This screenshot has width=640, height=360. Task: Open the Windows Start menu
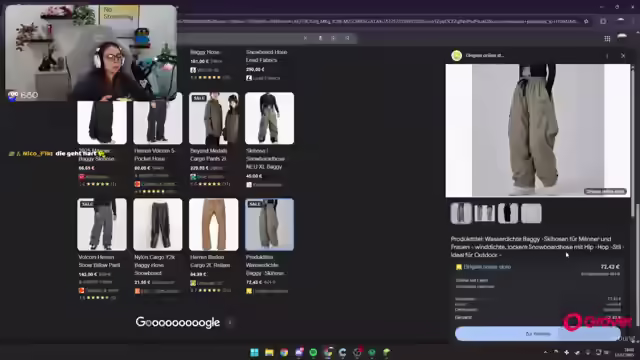(x=254, y=352)
